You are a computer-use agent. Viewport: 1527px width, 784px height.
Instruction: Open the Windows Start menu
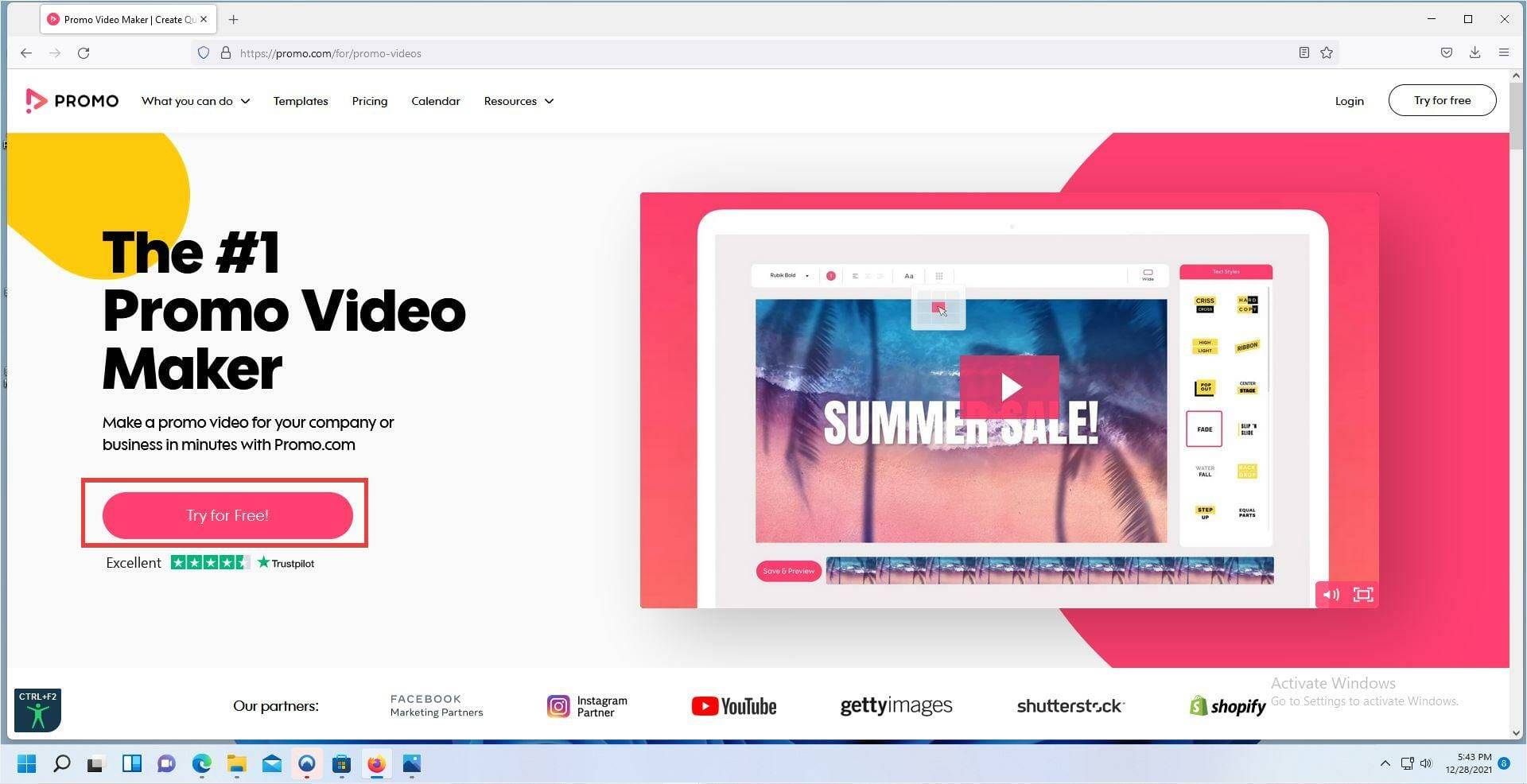coord(26,764)
